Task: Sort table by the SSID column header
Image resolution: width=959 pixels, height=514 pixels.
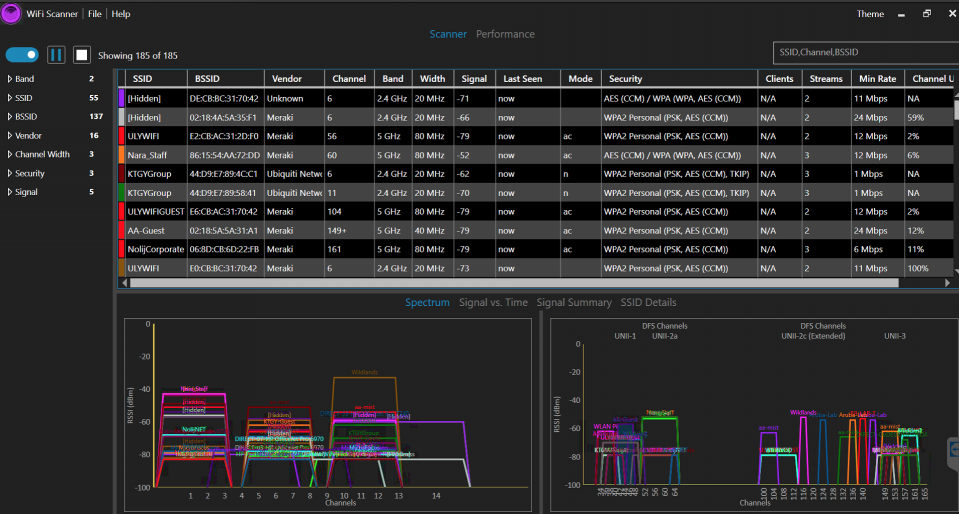Action: point(157,78)
